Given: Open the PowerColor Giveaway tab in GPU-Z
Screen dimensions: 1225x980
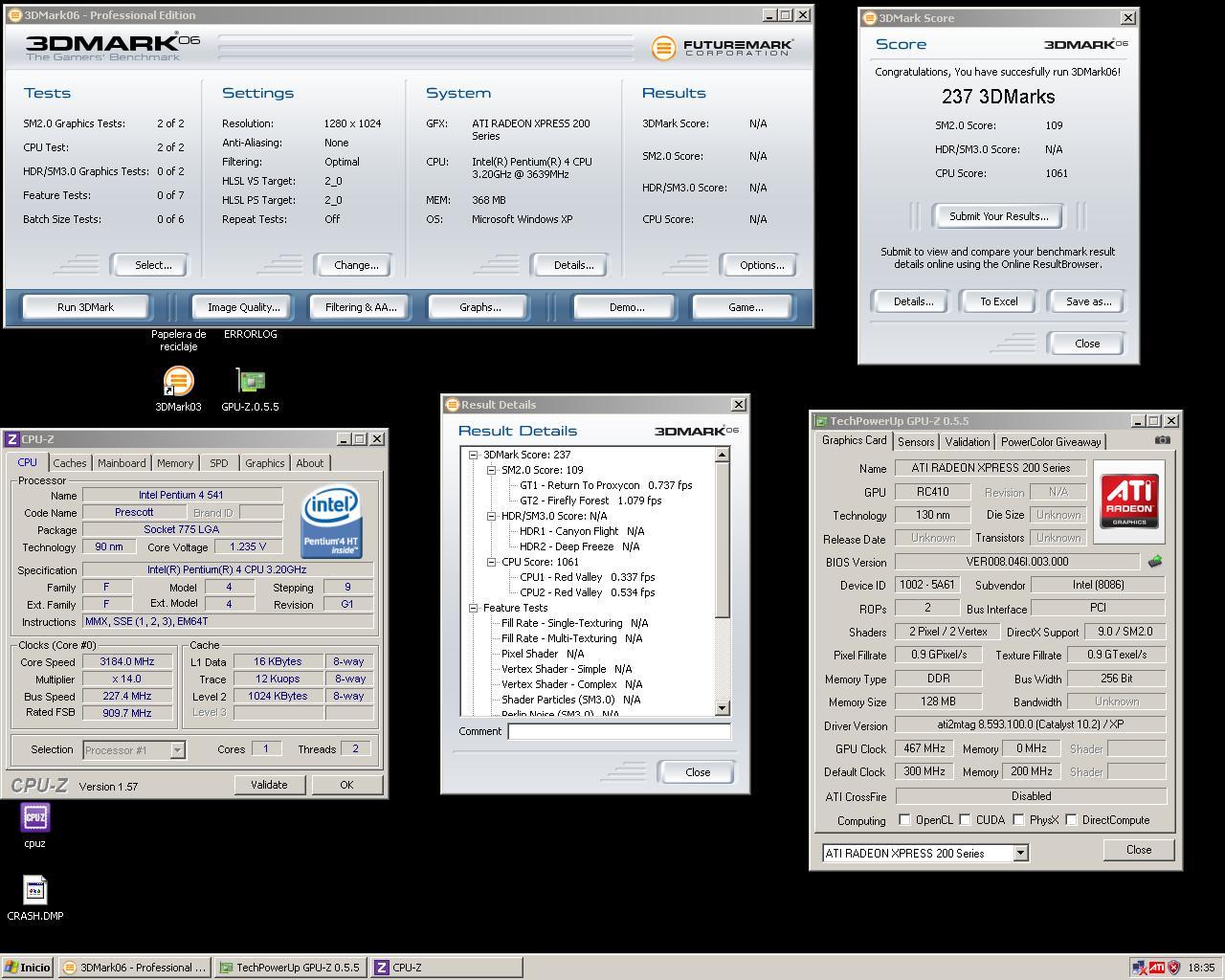Looking at the screenshot, I should (1051, 442).
